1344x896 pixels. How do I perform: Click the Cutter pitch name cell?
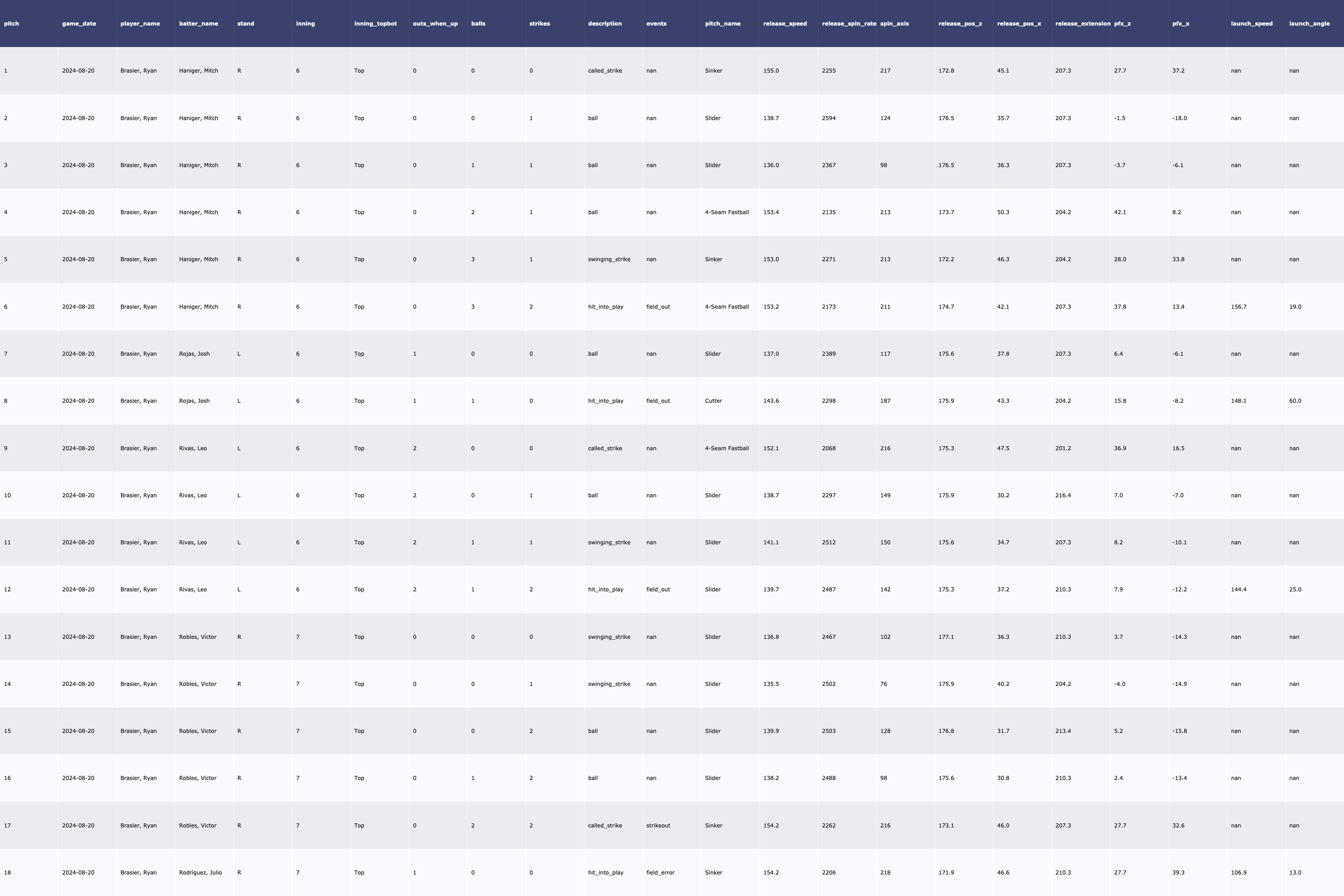tap(713, 401)
